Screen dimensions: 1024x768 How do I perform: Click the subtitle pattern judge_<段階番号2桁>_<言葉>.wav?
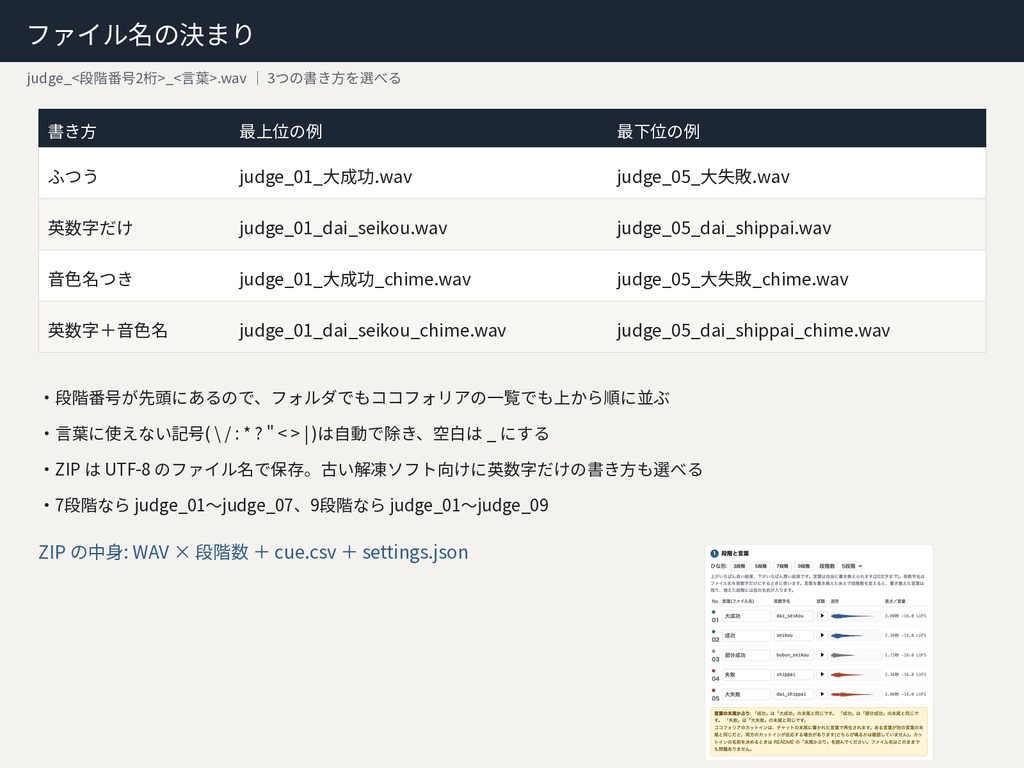[x=136, y=78]
